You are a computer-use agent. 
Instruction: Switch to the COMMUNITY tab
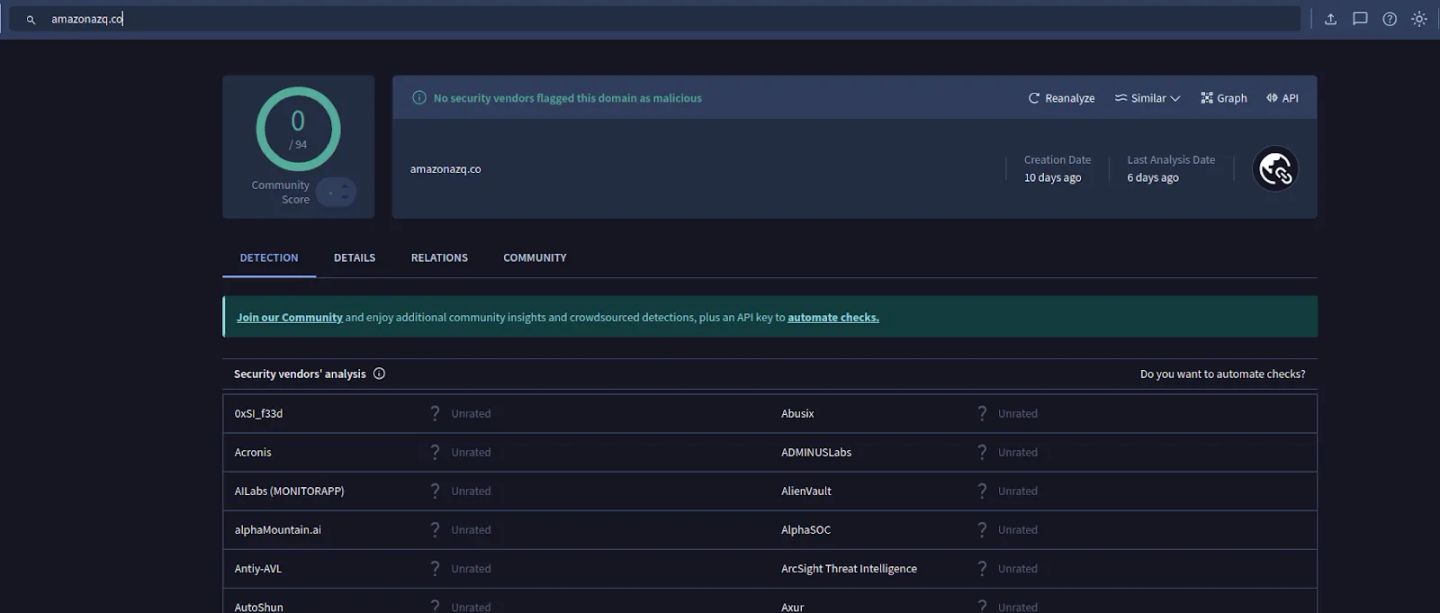click(535, 258)
